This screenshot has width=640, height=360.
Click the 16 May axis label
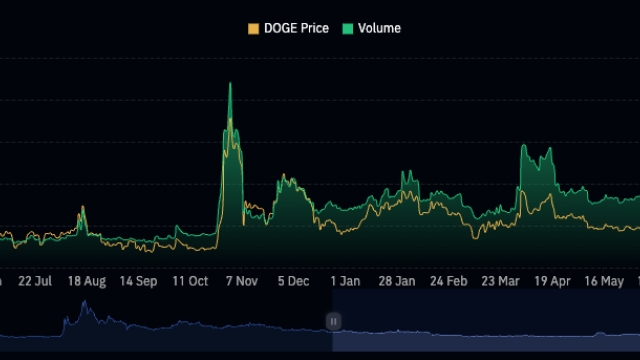(x=604, y=281)
